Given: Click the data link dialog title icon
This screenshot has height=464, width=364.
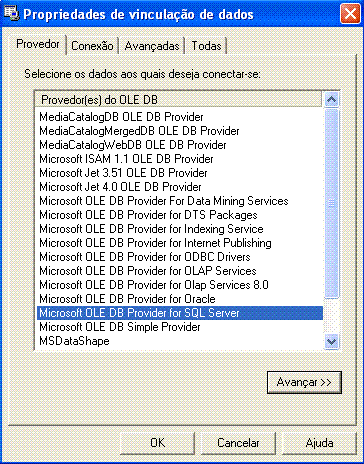Looking at the screenshot, I should [11, 14].
